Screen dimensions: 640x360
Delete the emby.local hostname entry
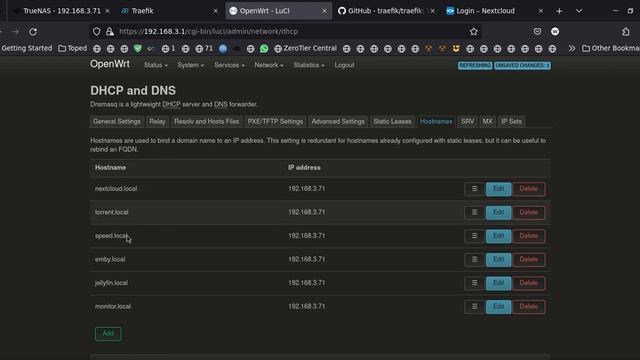(529, 260)
